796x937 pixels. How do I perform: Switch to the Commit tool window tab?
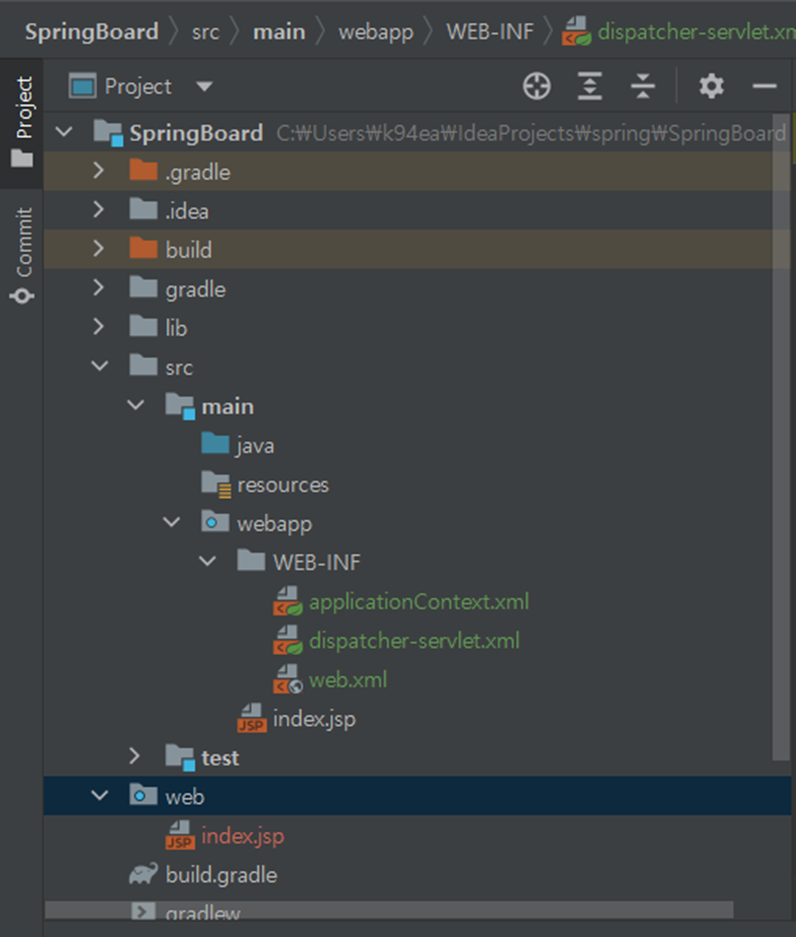[22, 253]
